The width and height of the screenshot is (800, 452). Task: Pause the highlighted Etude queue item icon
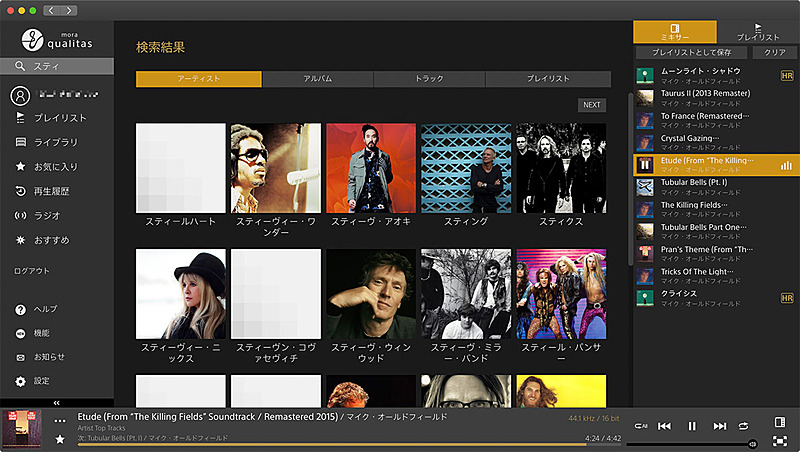(645, 165)
